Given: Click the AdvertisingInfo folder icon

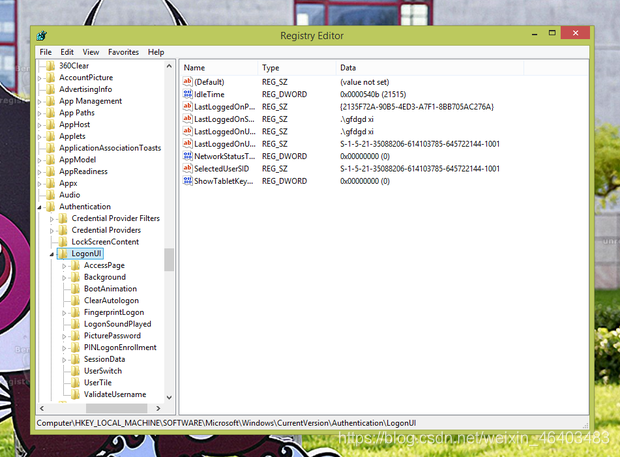Looking at the screenshot, I should (51, 89).
